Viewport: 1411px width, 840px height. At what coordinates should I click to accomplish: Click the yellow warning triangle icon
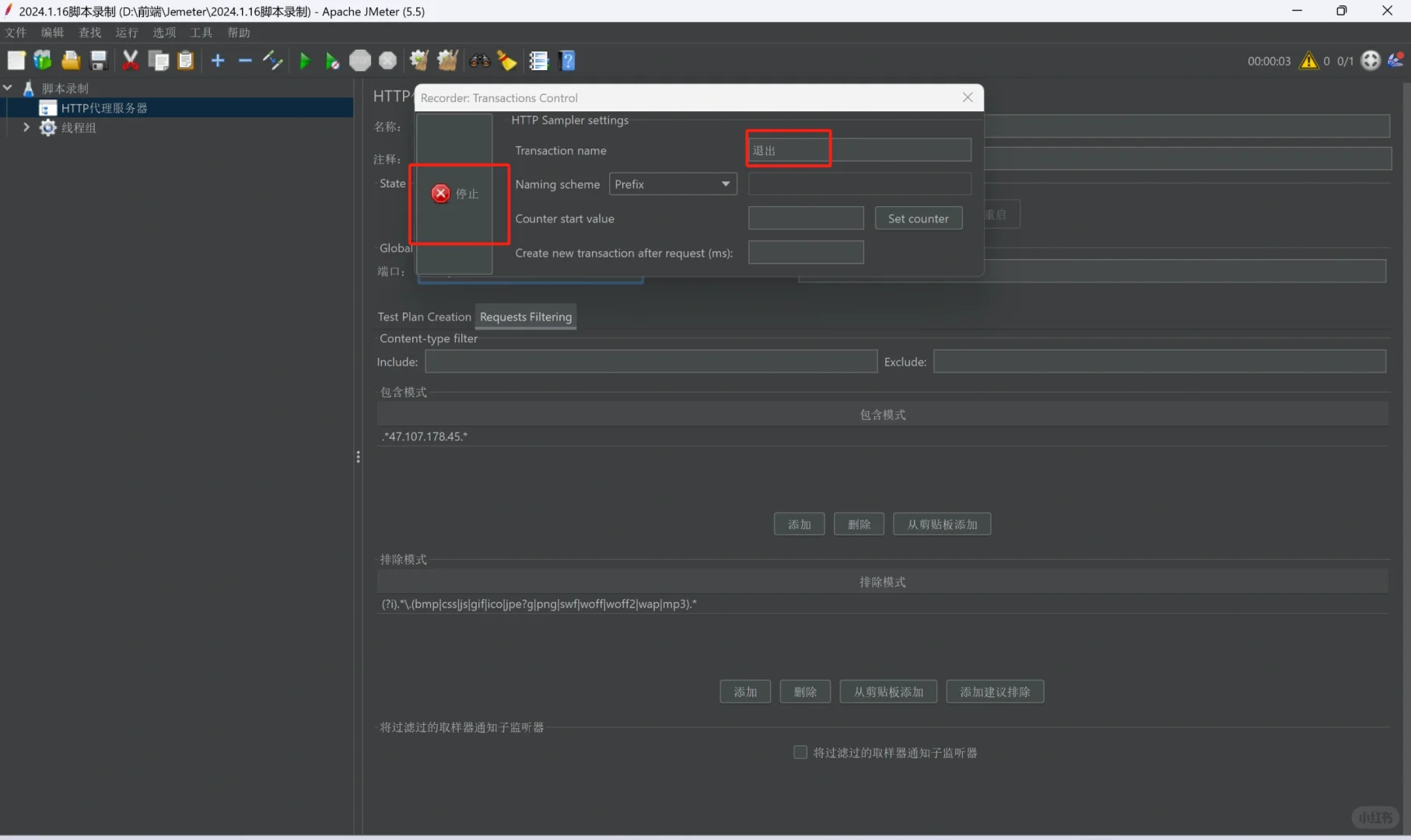click(1309, 61)
